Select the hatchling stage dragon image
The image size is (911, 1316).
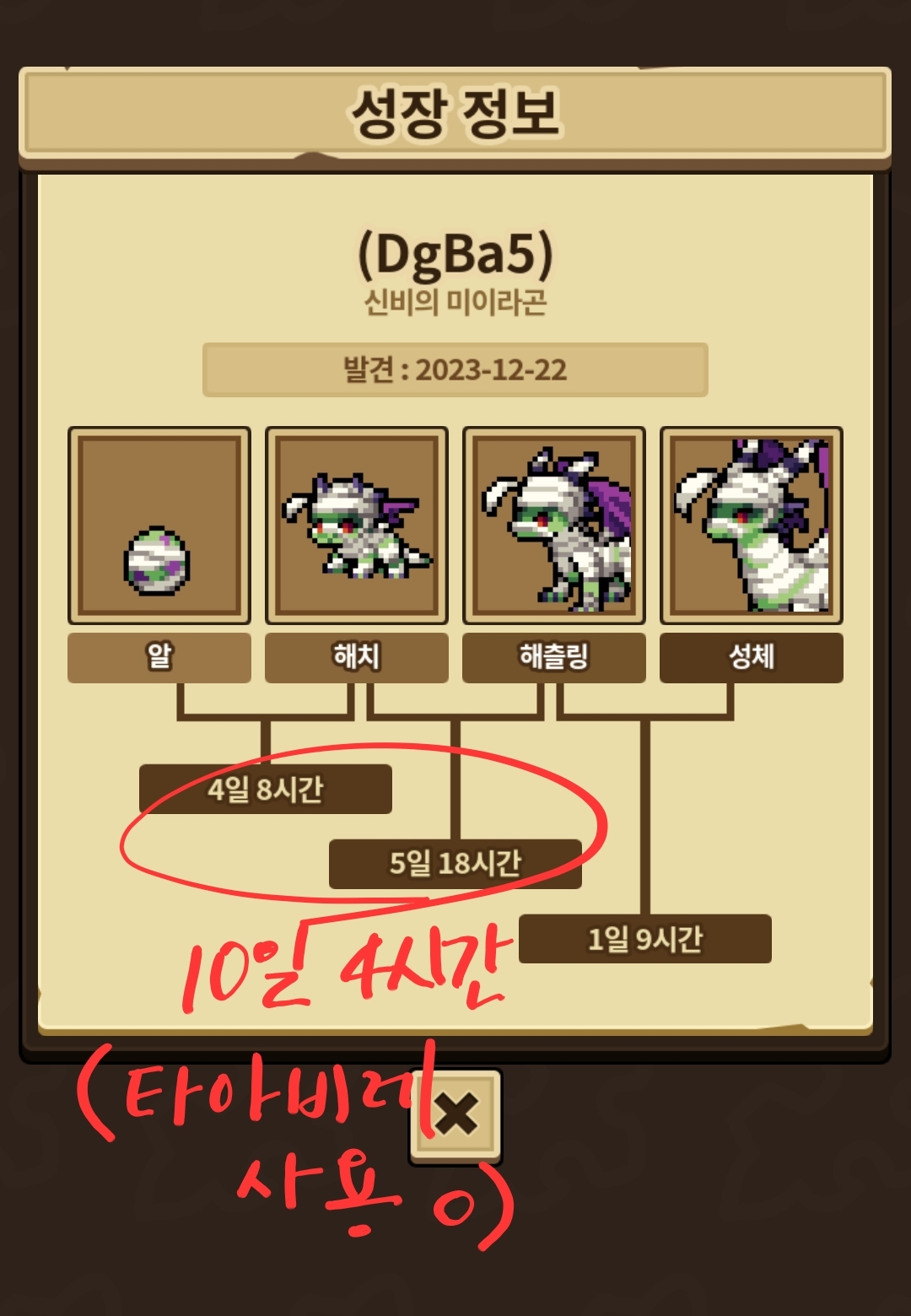[x=554, y=525]
